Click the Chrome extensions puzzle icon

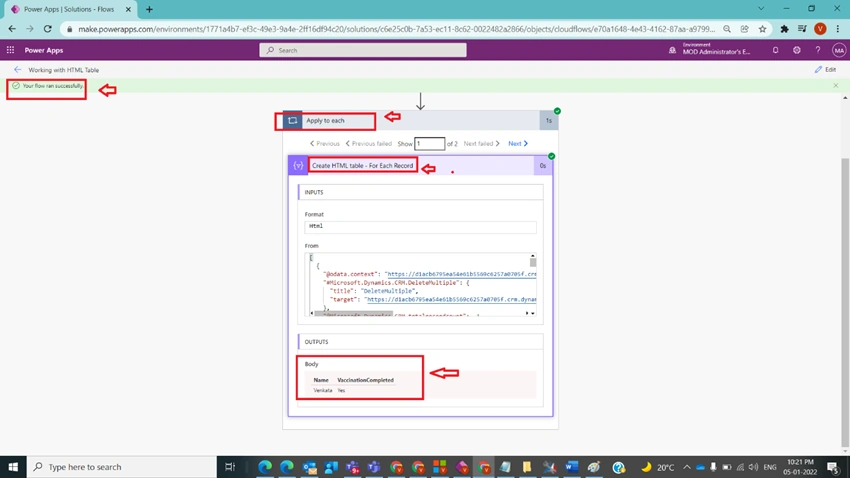[784, 29]
